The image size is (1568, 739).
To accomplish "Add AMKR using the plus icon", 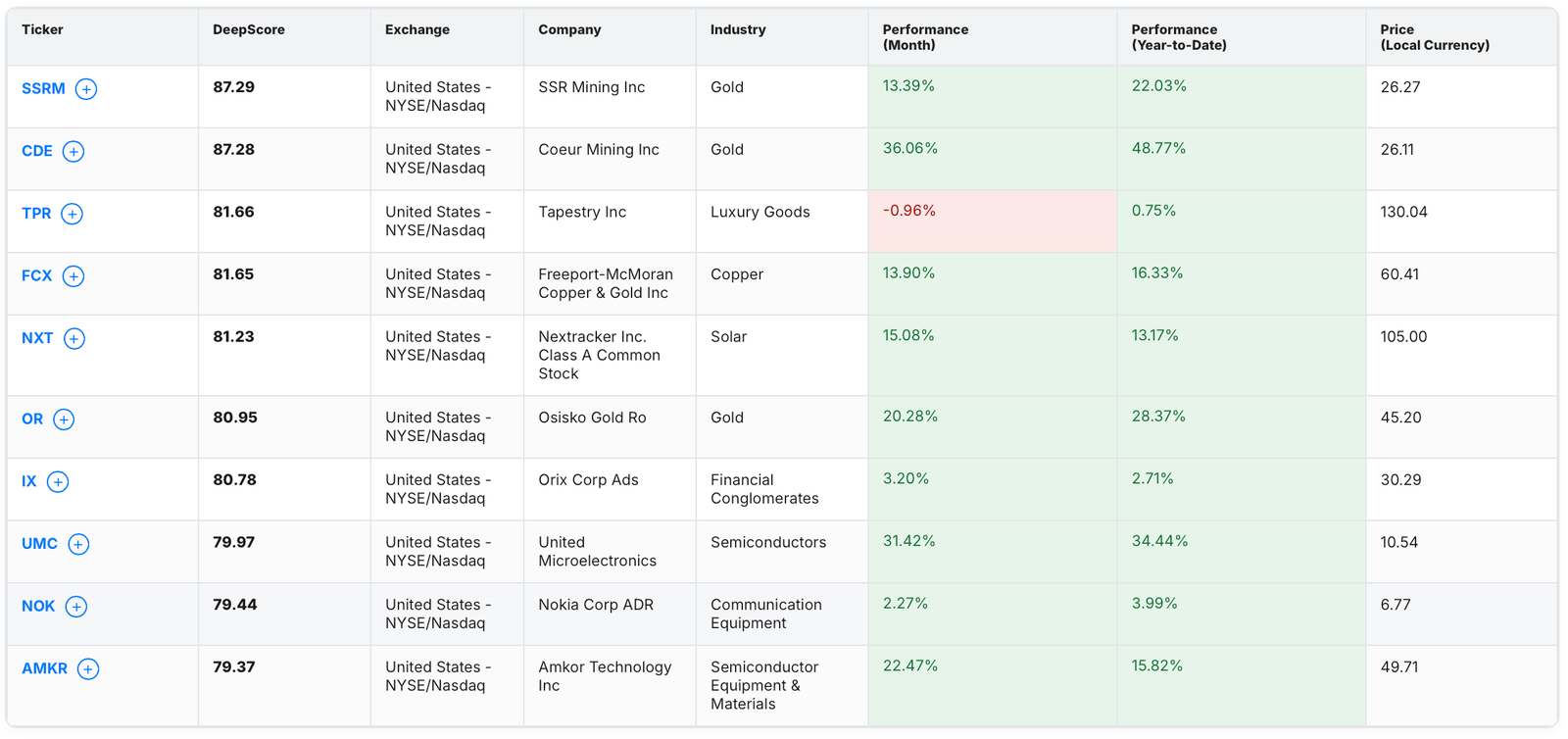I will pos(88,669).
